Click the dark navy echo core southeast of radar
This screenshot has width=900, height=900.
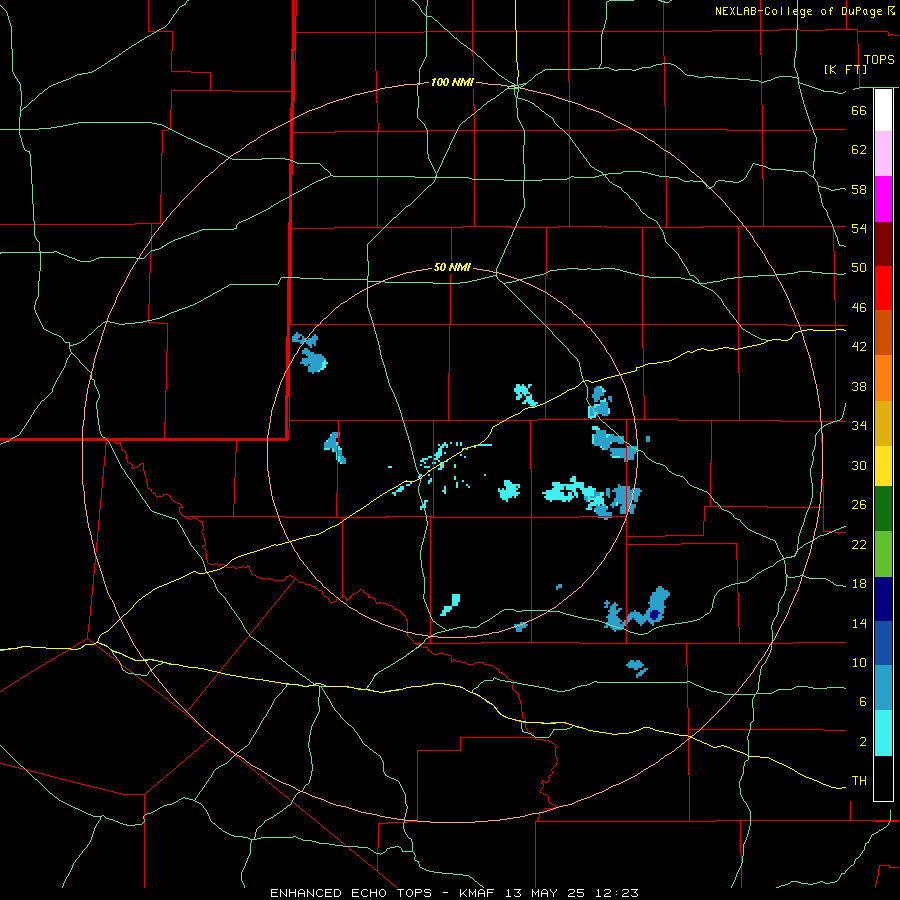[x=654, y=615]
